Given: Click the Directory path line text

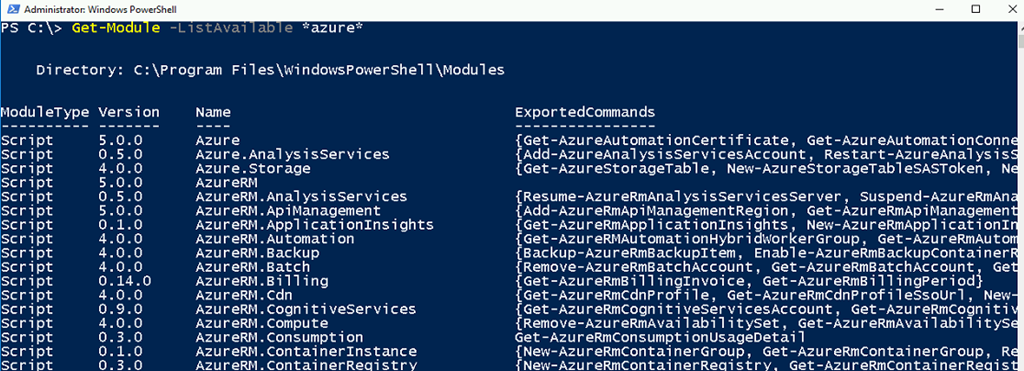Looking at the screenshot, I should point(270,71).
